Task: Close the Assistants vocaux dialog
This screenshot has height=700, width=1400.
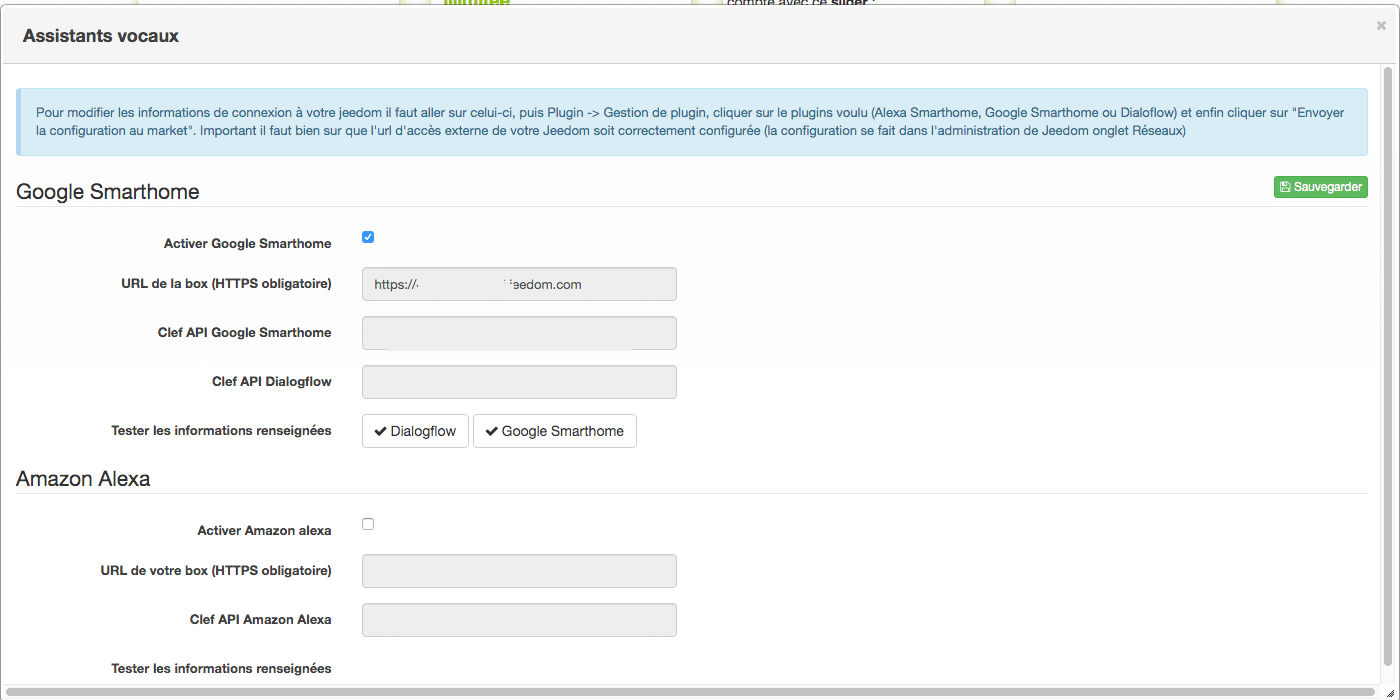Action: 1381,27
